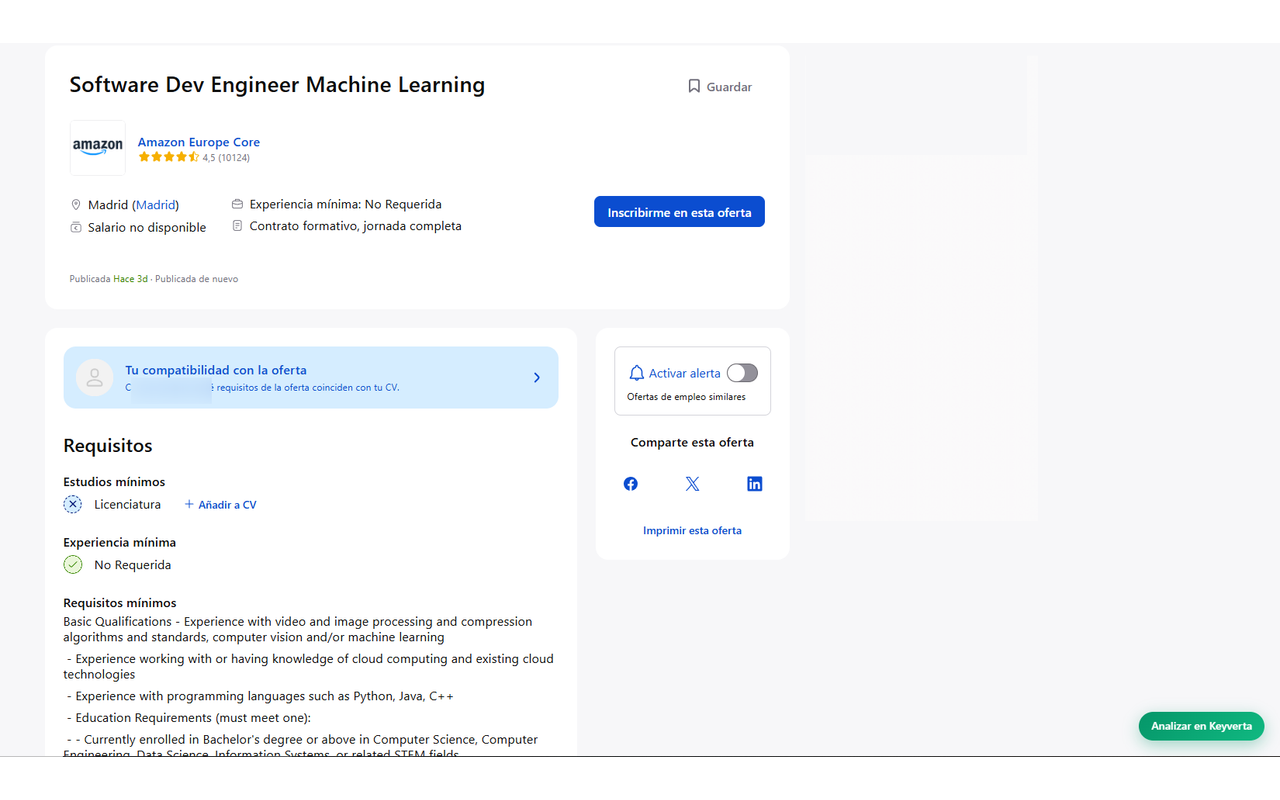Click the Comparte esta oferta heading
This screenshot has height=800, width=1280.
[692, 442]
